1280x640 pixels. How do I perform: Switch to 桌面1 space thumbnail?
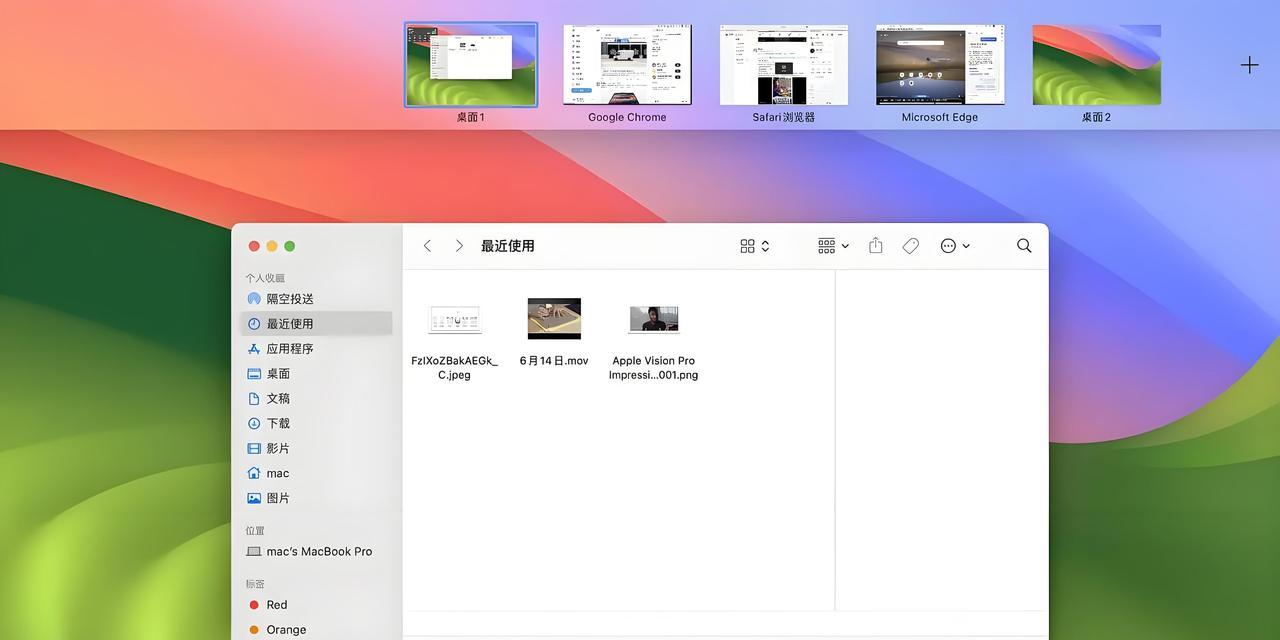[x=471, y=65]
